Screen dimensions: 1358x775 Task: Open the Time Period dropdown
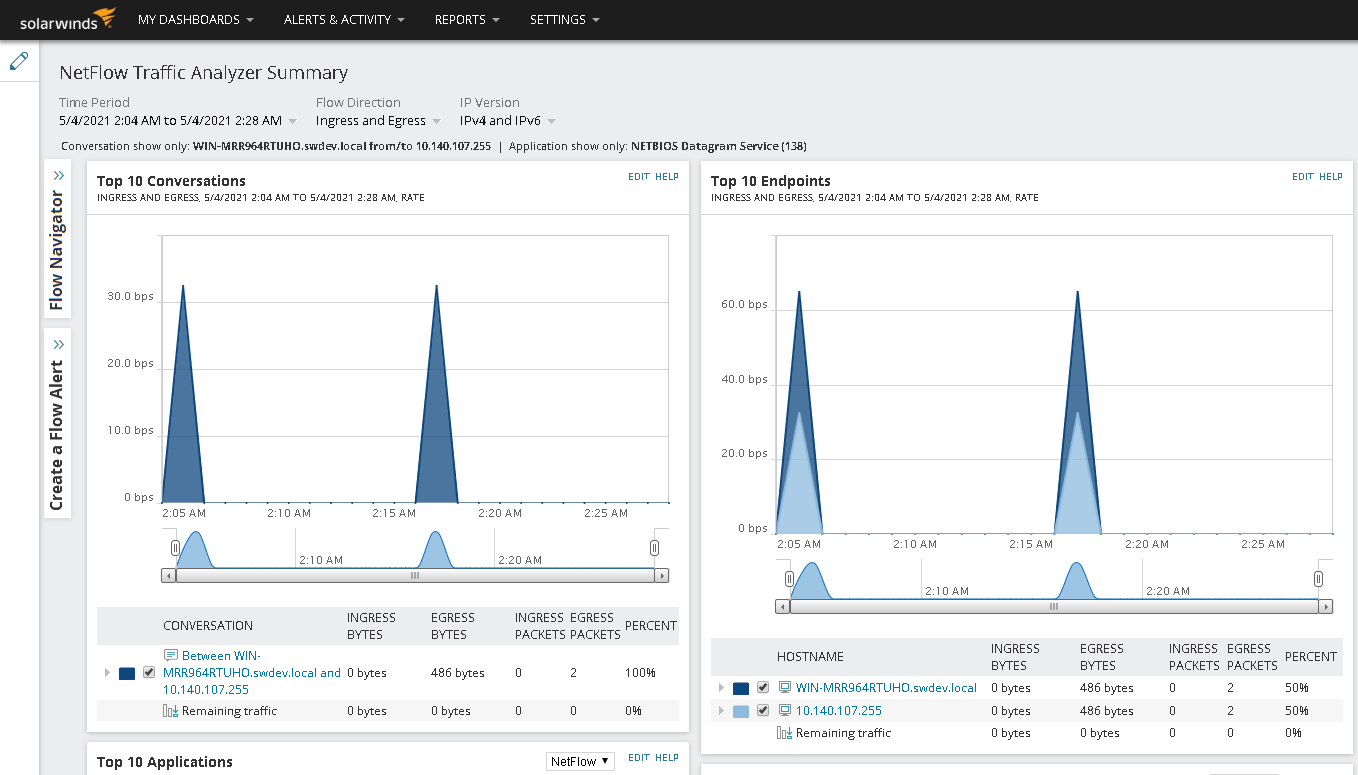(x=178, y=121)
